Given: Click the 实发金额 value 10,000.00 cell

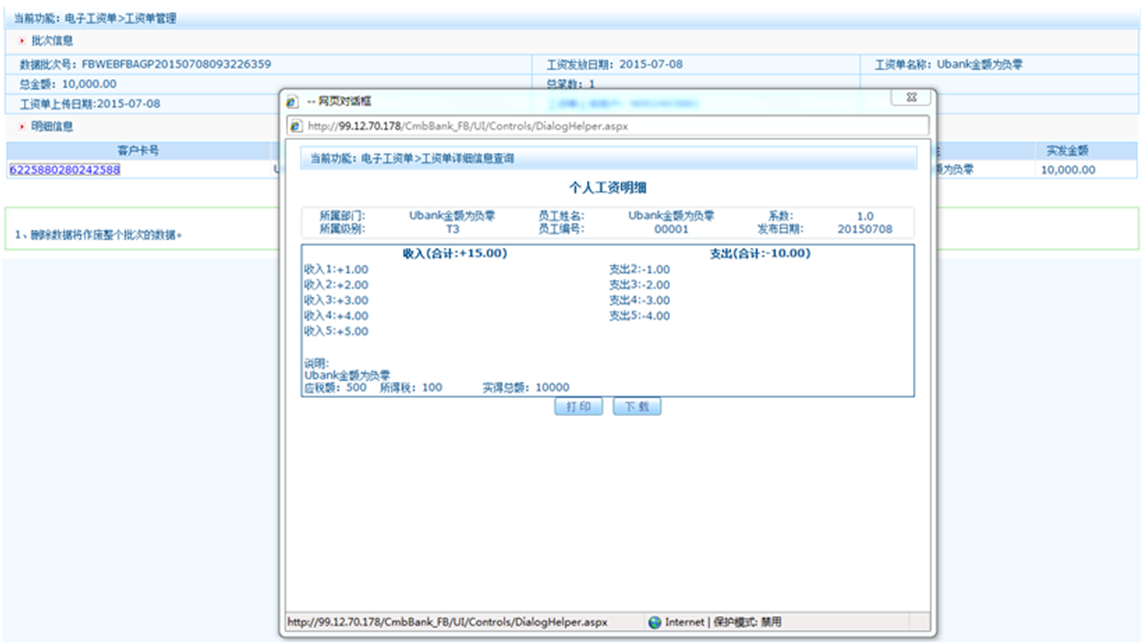Looking at the screenshot, I should click(1068, 169).
